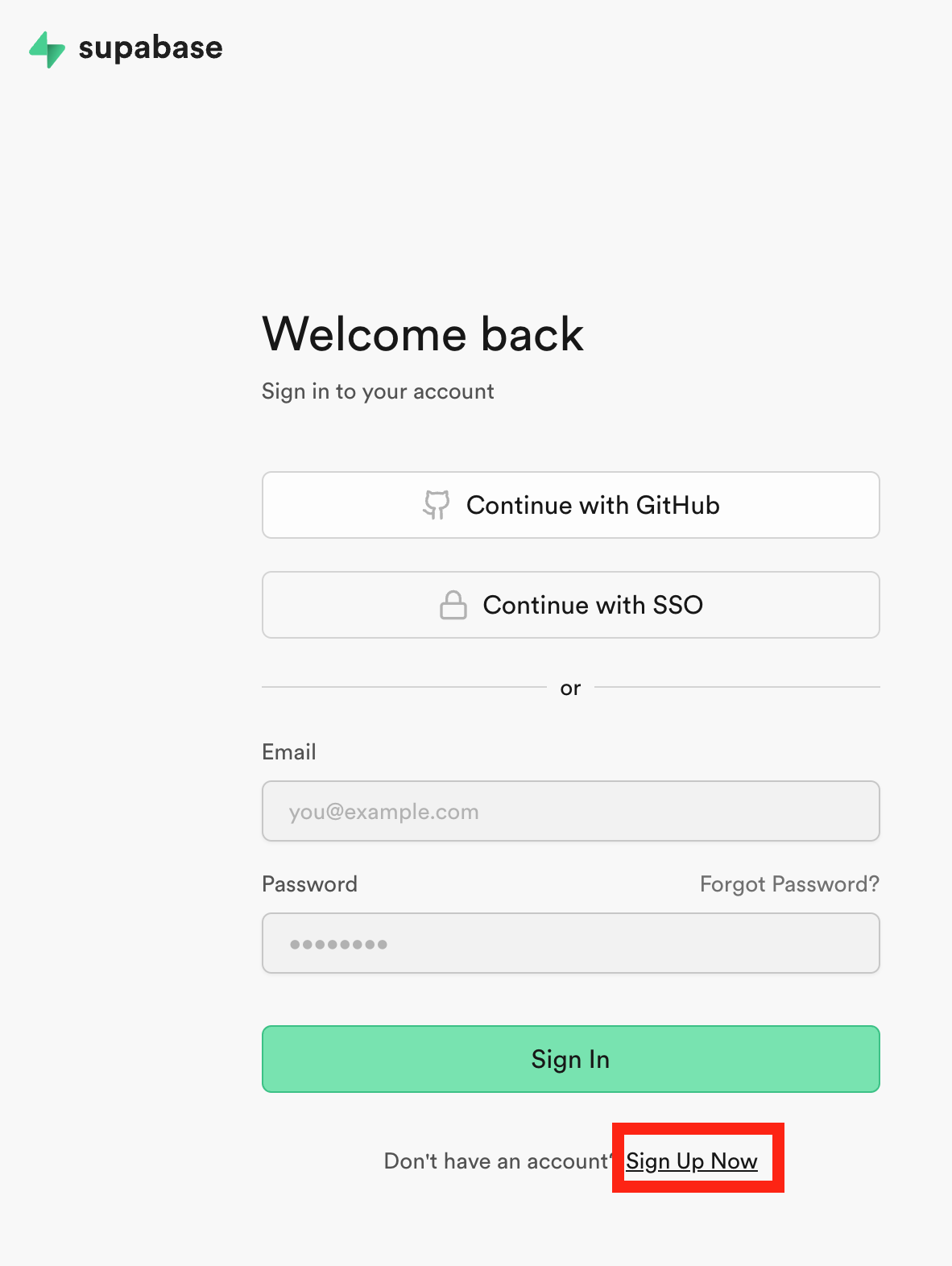Open the Forgot Password? link
This screenshot has width=952, height=1266.
[x=789, y=884]
